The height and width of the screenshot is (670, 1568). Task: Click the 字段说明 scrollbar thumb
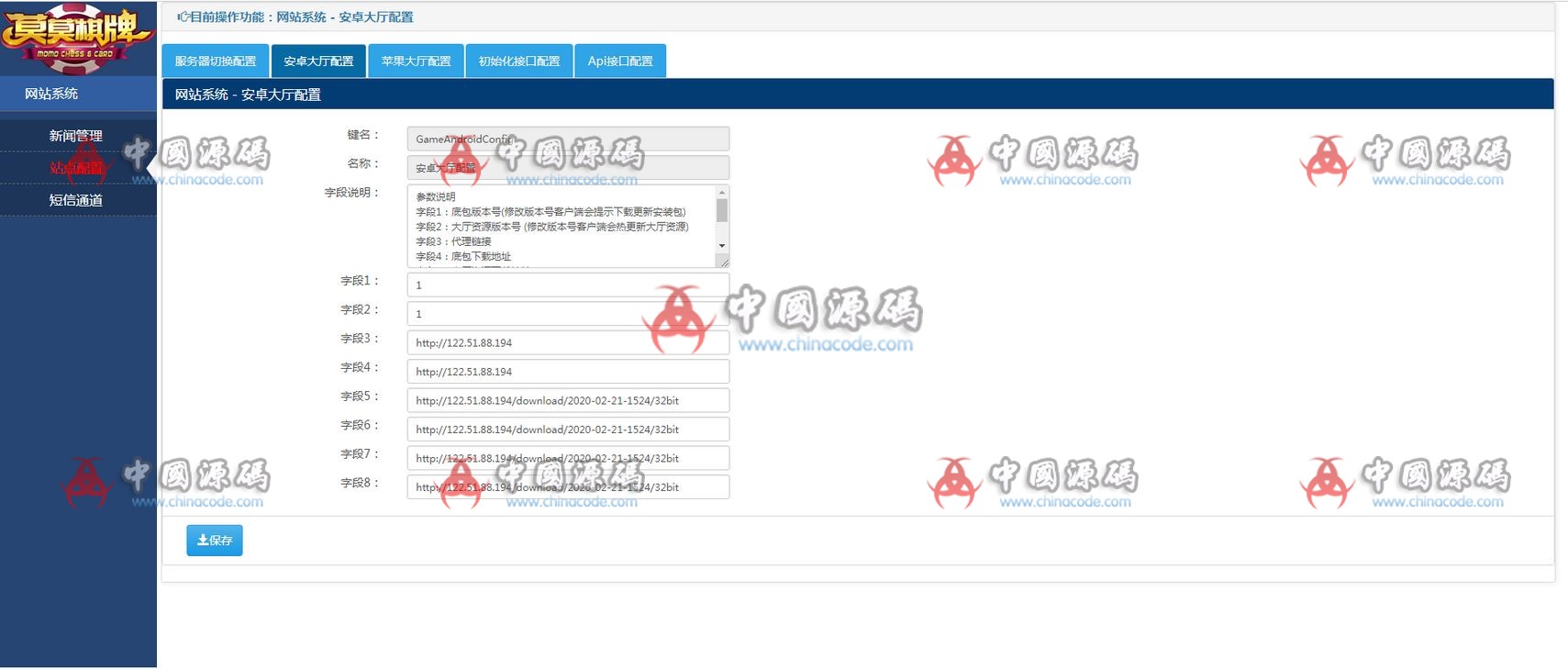point(722,210)
